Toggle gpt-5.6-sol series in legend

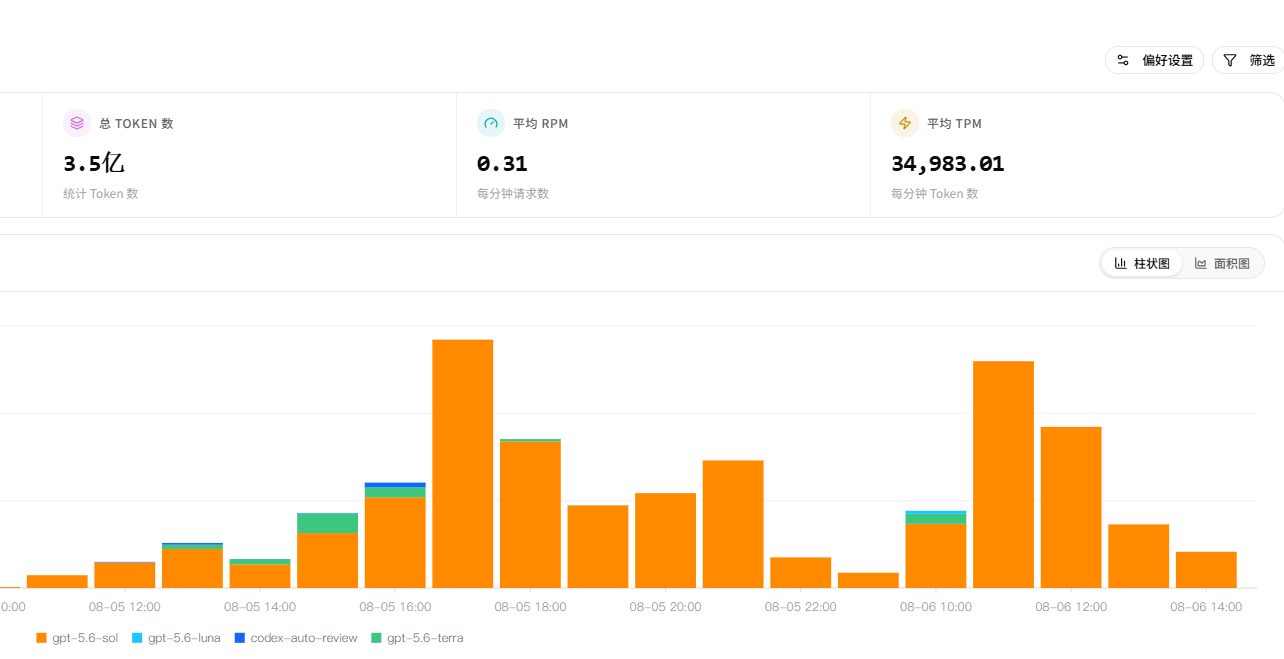(77, 638)
